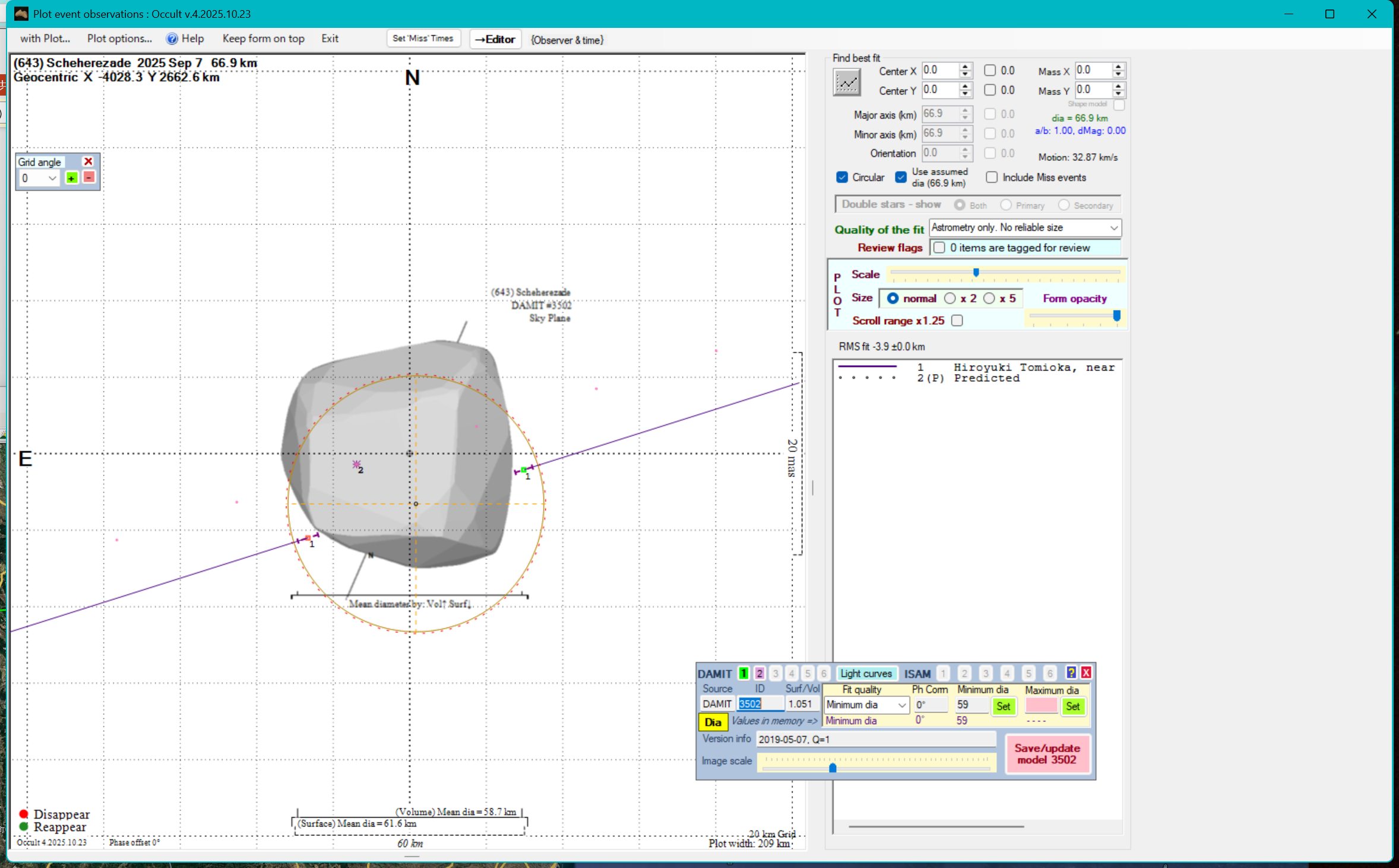Click the Find best fit graph icon
This screenshot has height=868, width=1399.
846,83
